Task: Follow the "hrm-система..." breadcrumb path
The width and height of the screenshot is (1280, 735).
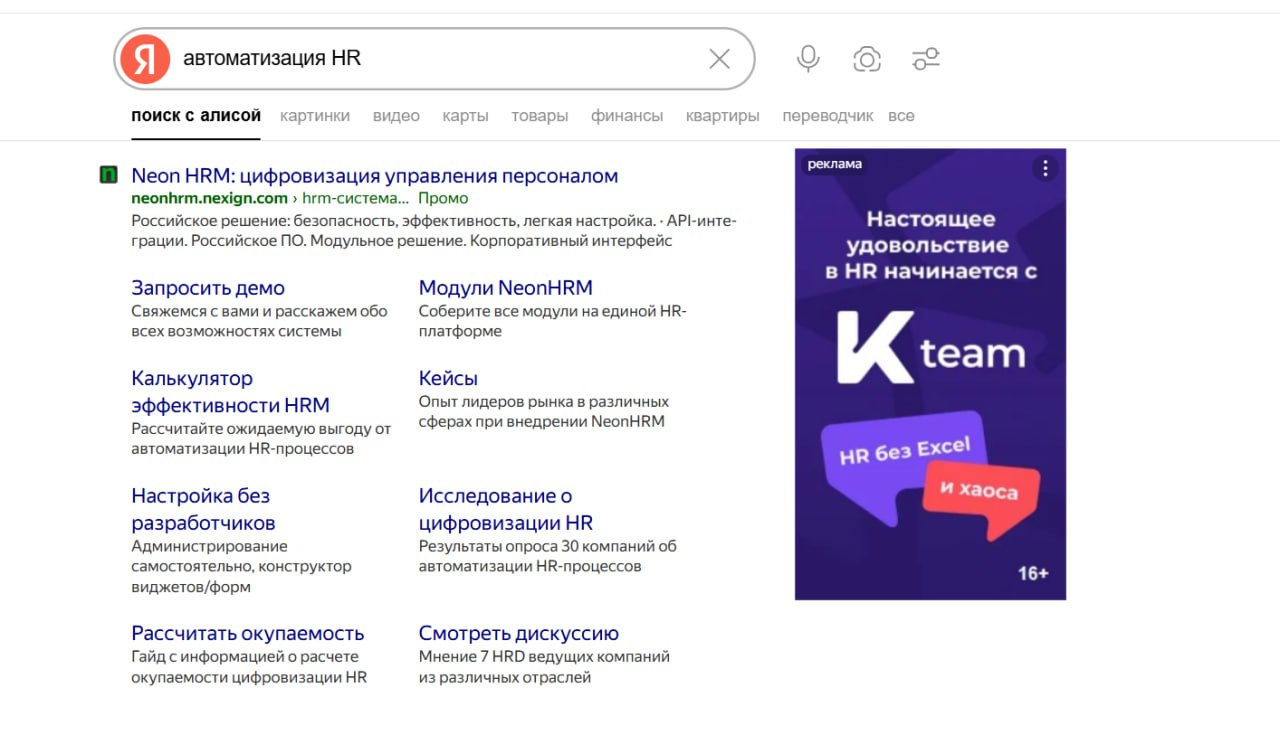Action: 355,198
